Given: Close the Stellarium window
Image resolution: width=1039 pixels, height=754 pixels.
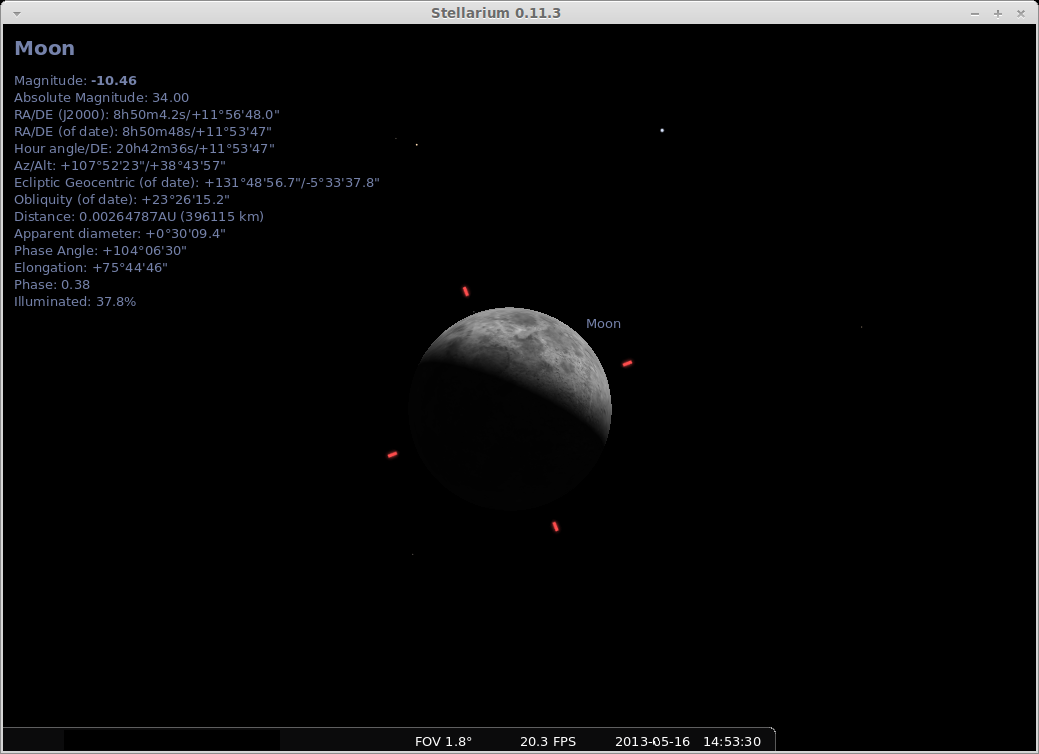Looking at the screenshot, I should pos(1021,13).
